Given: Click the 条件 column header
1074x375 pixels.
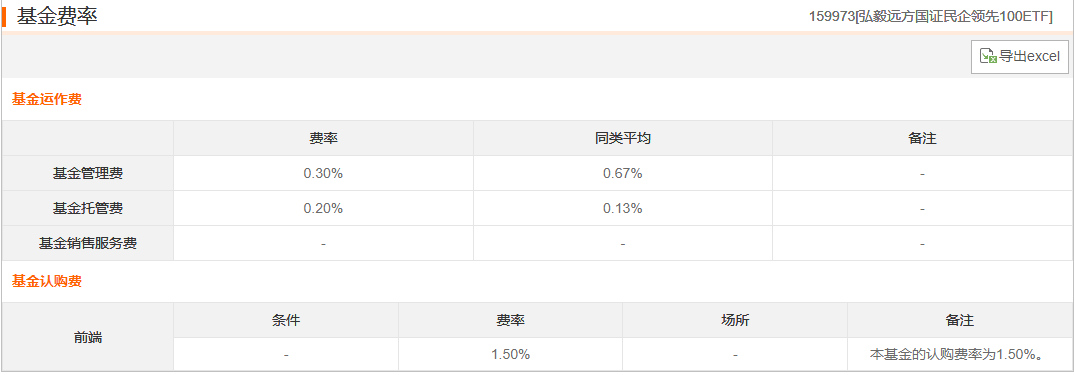Looking at the screenshot, I should click(x=286, y=320).
